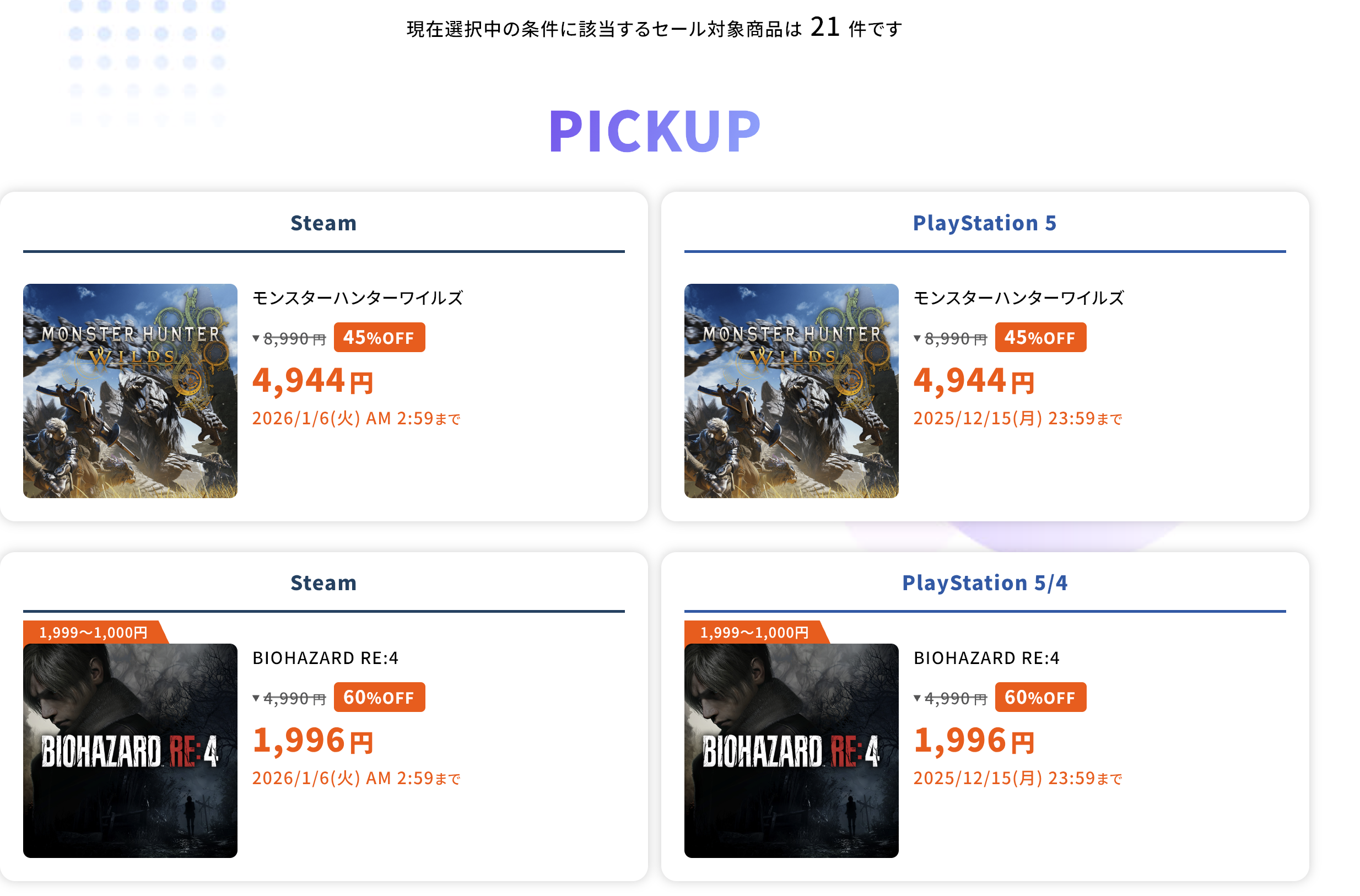Select the Steam モンスターハンターワイルズ title link

coord(358,298)
